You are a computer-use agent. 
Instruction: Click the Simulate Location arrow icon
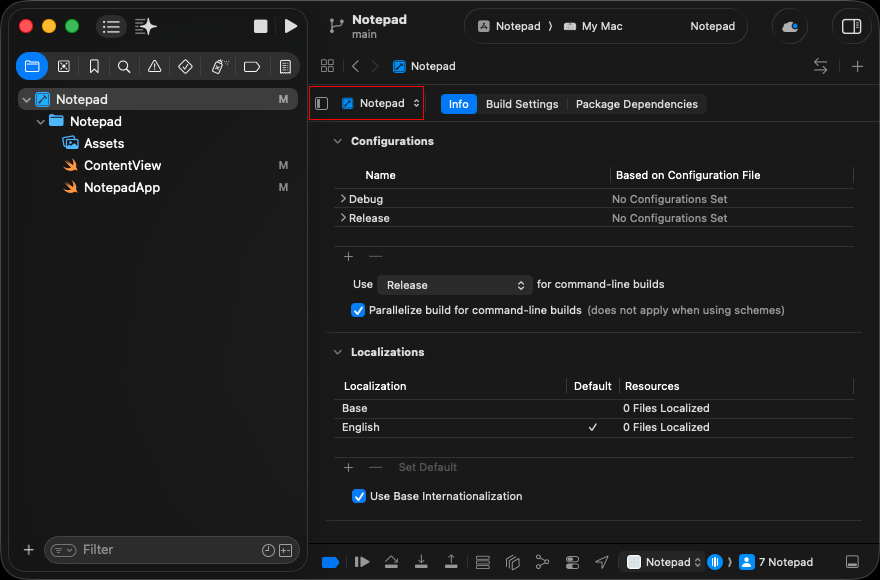point(602,562)
